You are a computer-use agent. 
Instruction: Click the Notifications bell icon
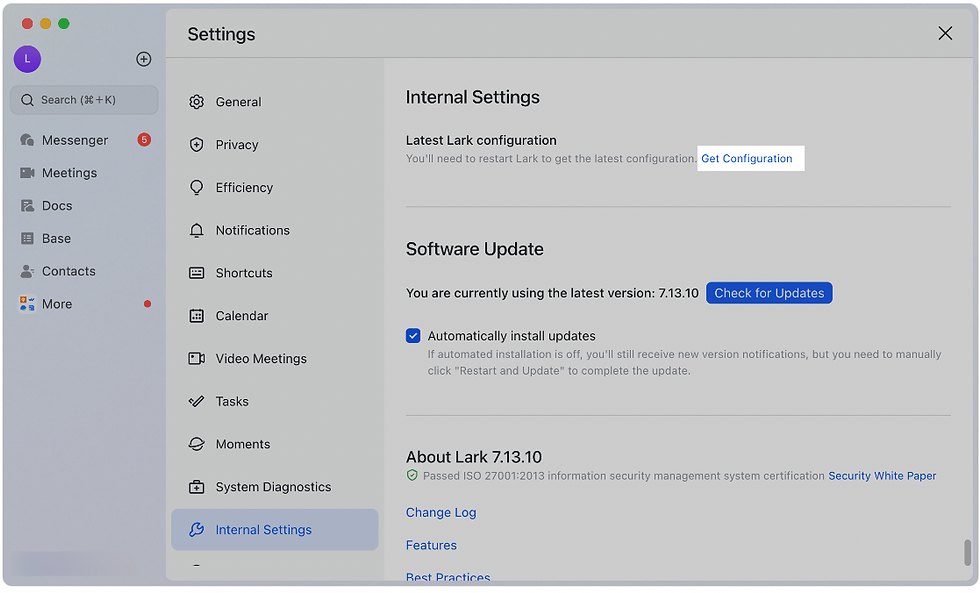[196, 230]
